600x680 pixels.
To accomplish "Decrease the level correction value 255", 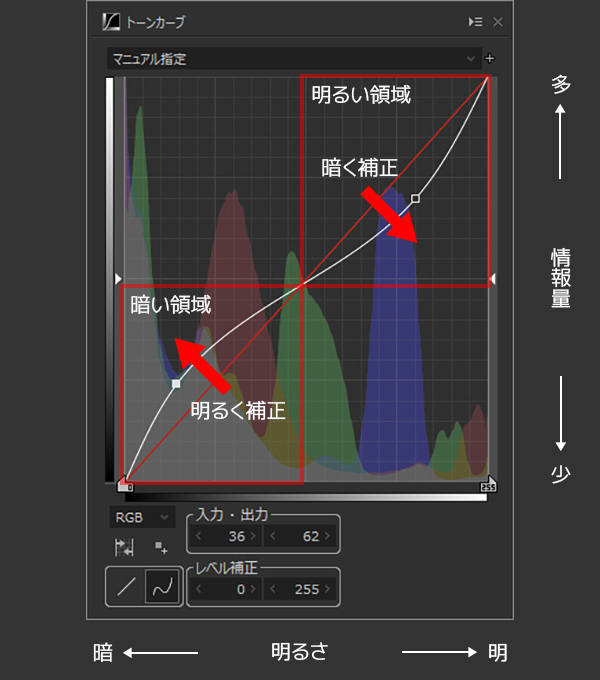I will (273, 589).
